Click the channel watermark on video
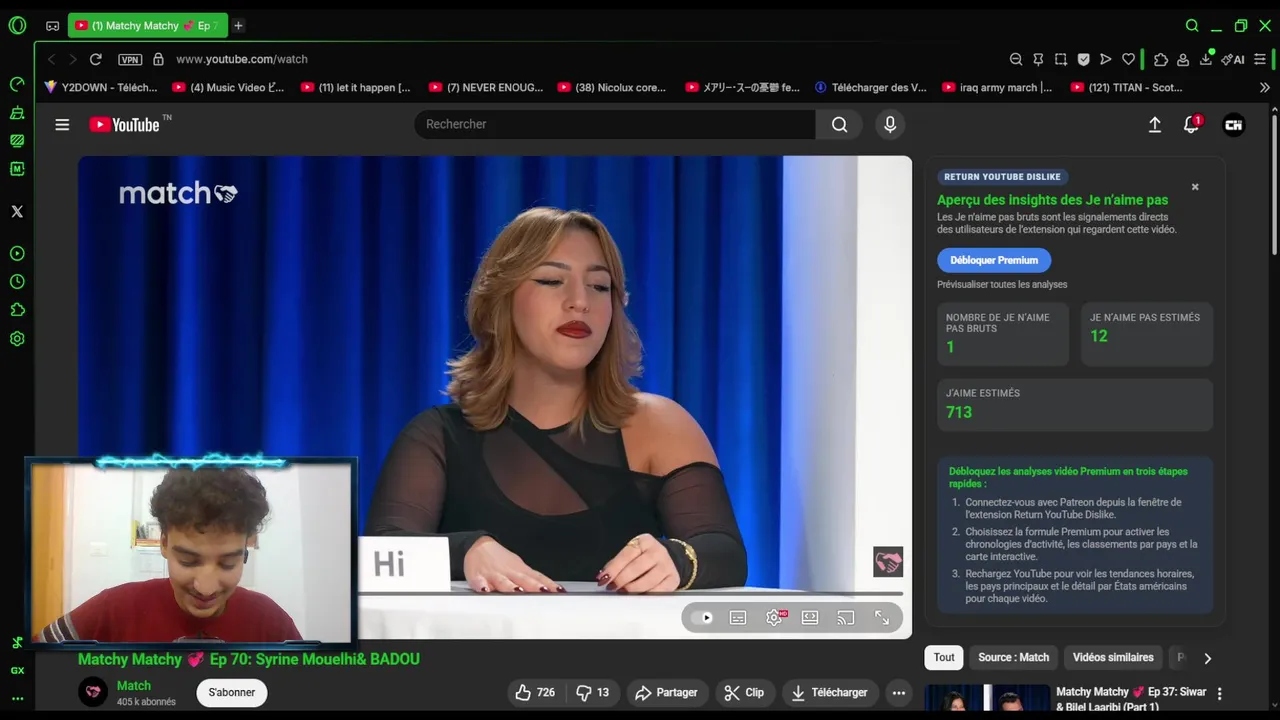Viewport: 1280px width, 720px height. 888,562
